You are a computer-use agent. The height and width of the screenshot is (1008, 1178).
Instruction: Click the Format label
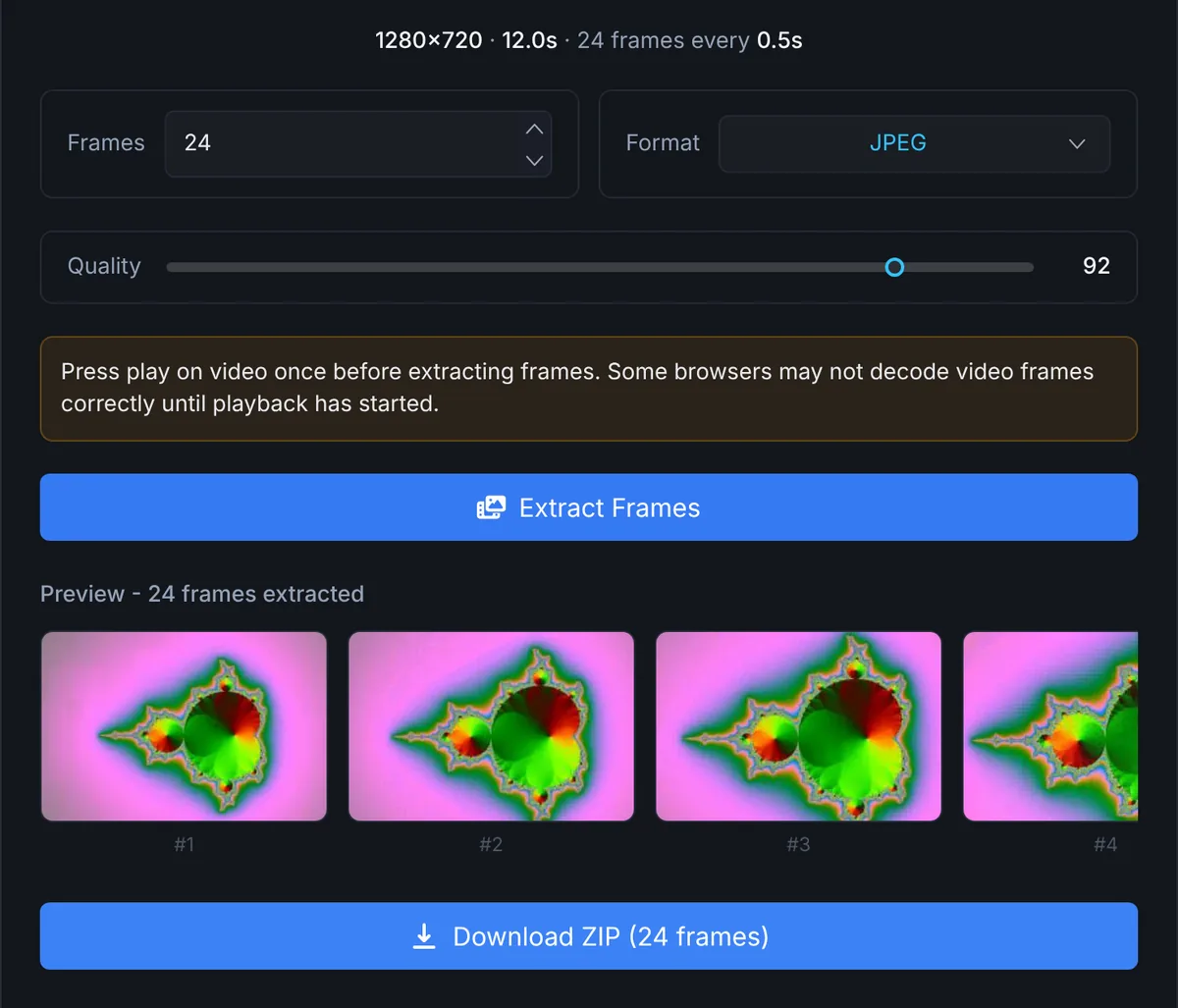[663, 143]
